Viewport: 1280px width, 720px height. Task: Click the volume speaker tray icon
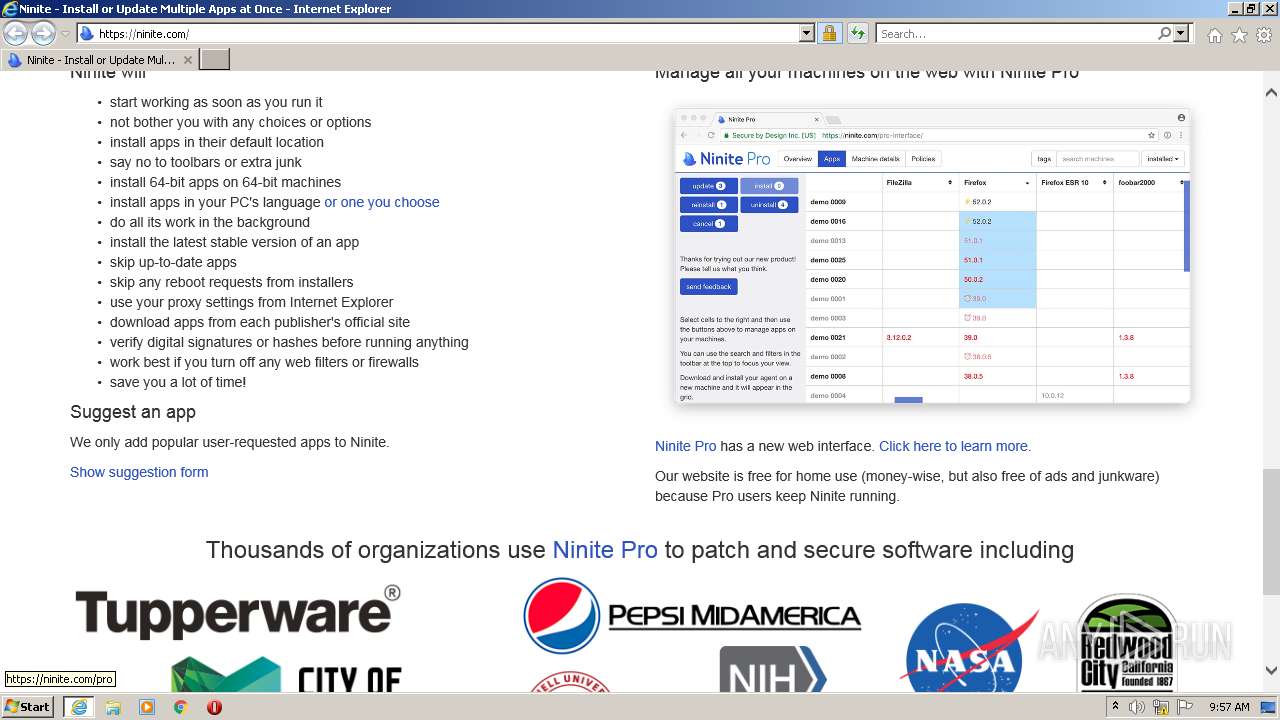click(x=1137, y=707)
